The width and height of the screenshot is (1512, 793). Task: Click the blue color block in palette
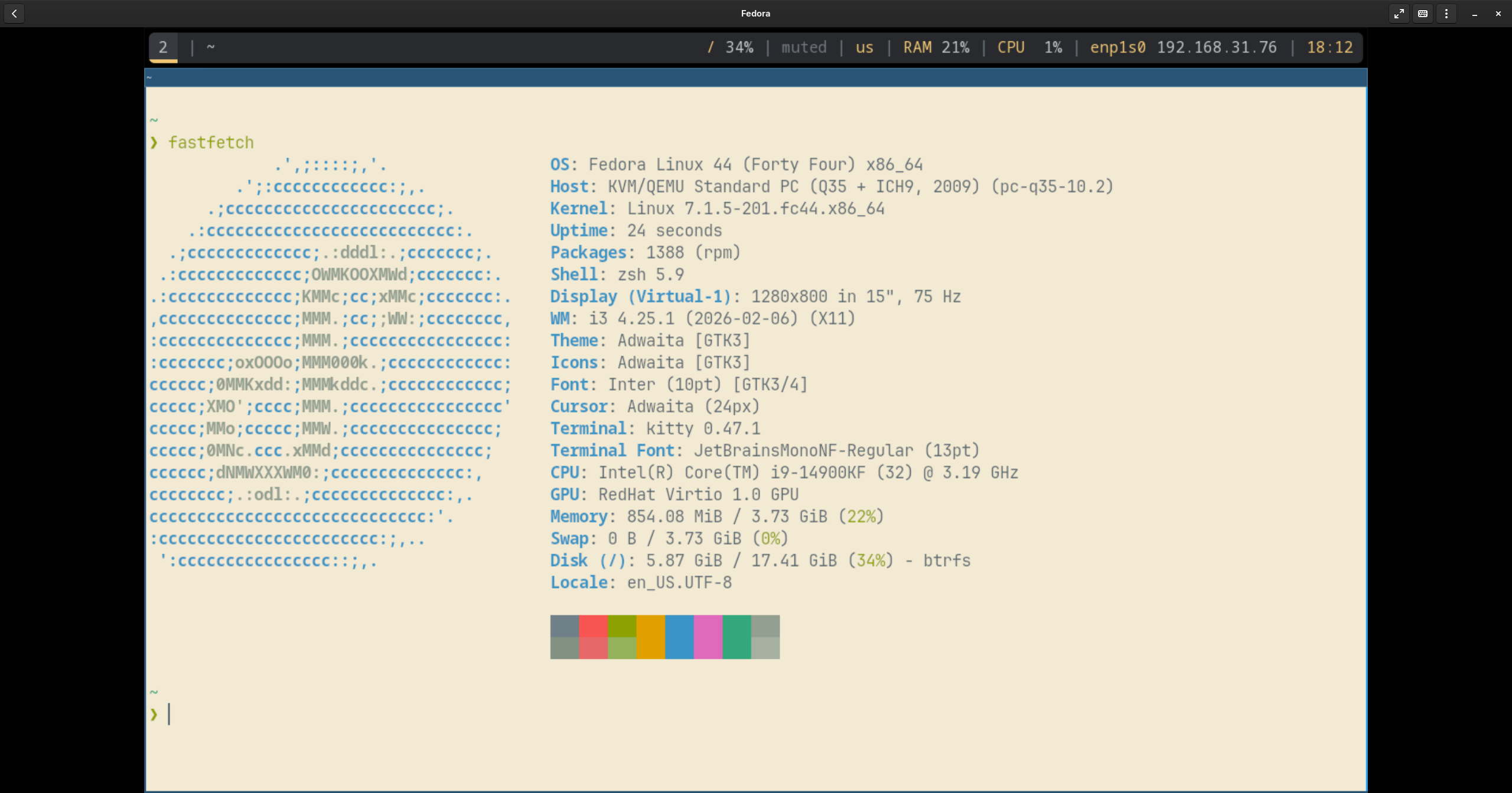coord(679,637)
